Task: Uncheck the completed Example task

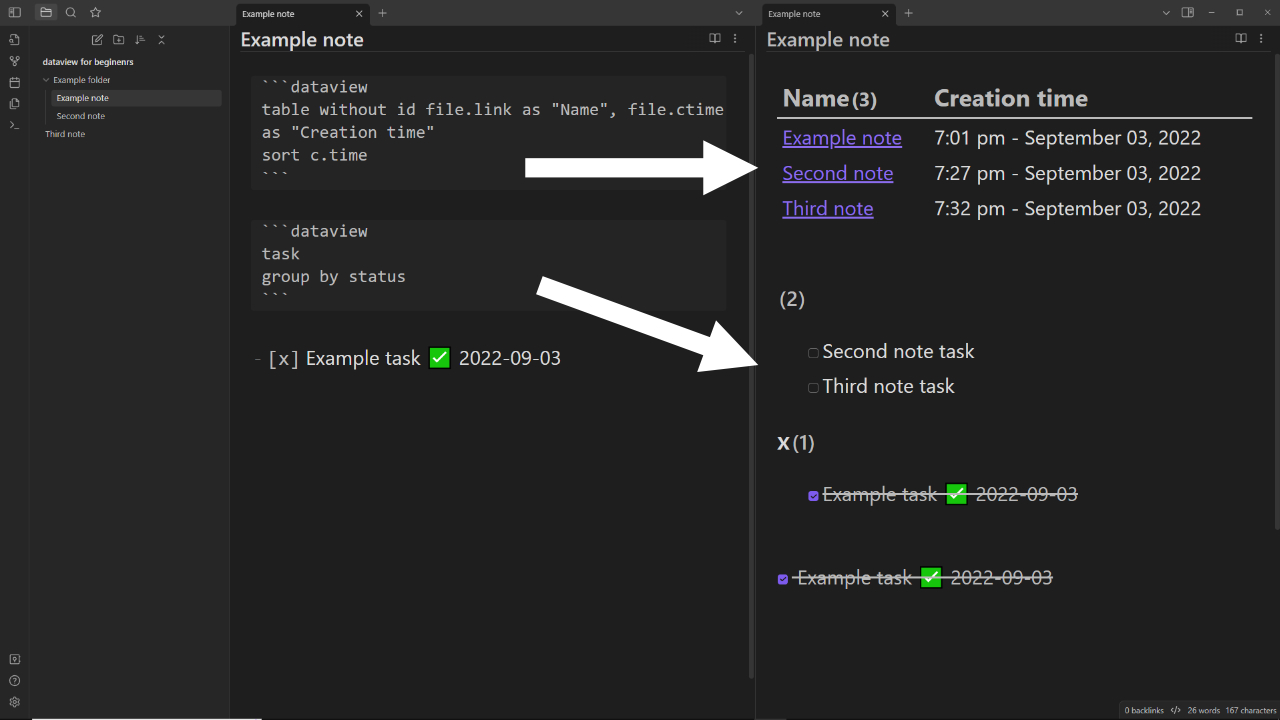Action: [x=813, y=494]
